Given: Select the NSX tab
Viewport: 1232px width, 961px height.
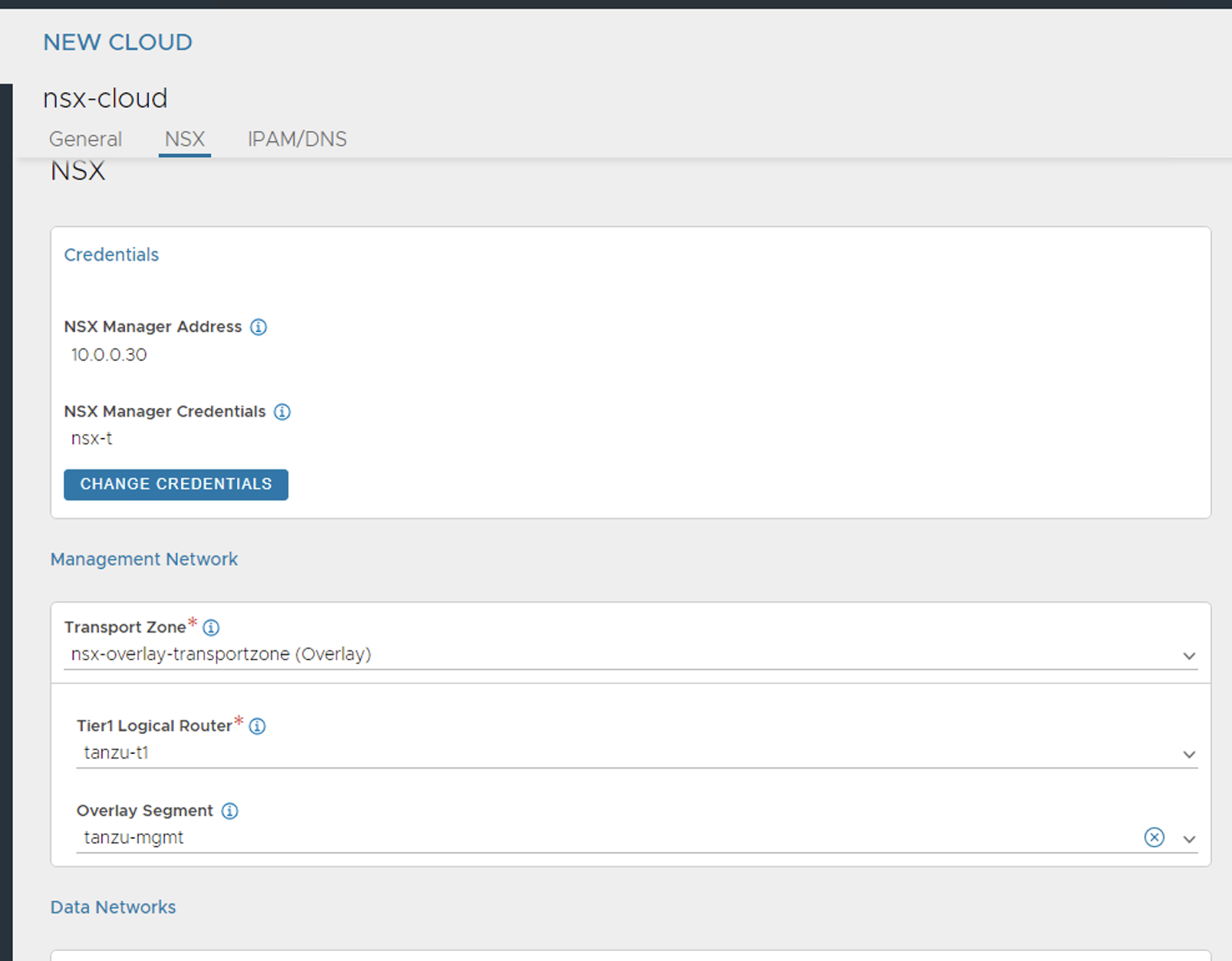Looking at the screenshot, I should coord(185,139).
